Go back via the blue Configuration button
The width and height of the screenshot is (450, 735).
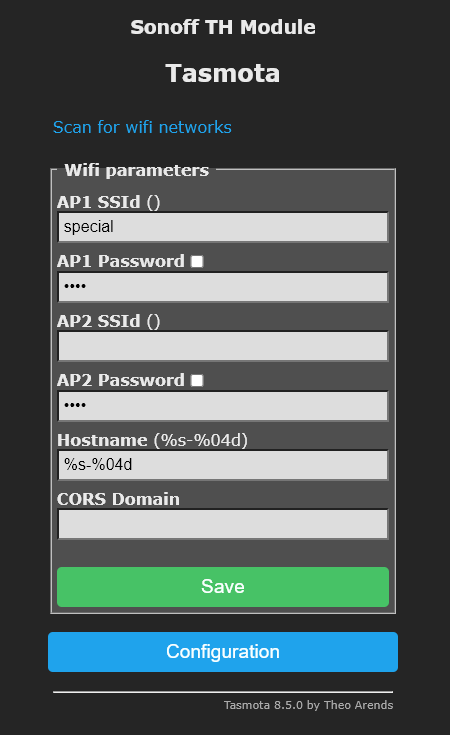223,652
